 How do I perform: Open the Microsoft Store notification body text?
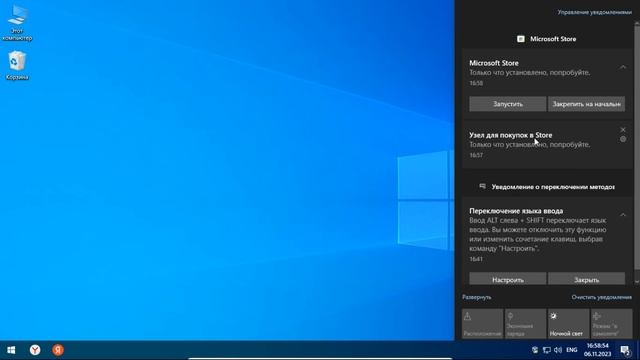[529, 73]
